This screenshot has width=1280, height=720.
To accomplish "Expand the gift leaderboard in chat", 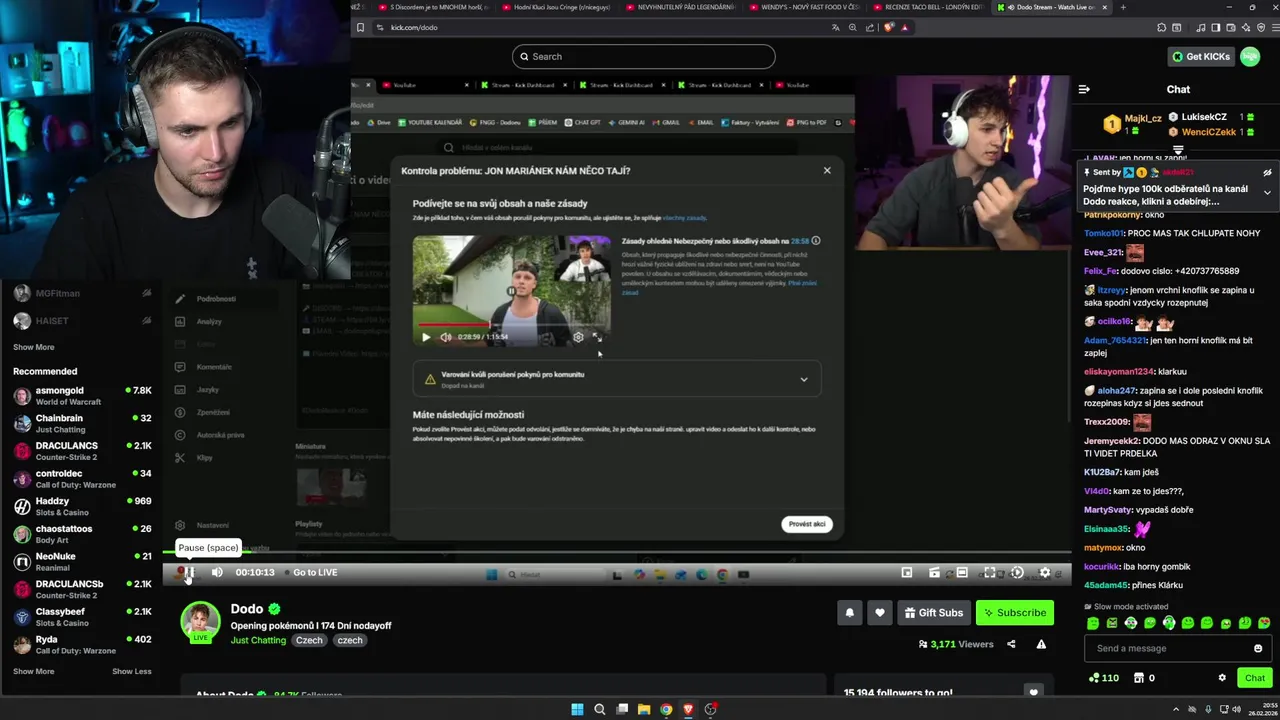I will tap(1178, 149).
